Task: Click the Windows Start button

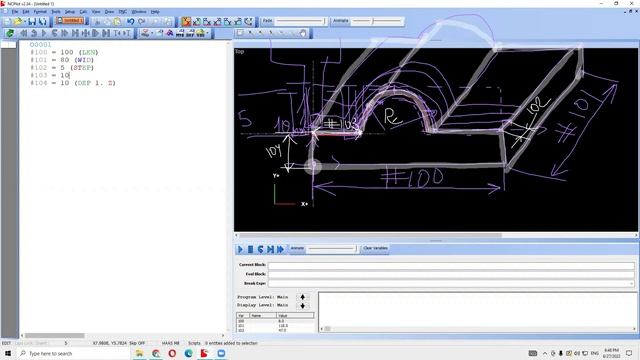Action: (8, 353)
